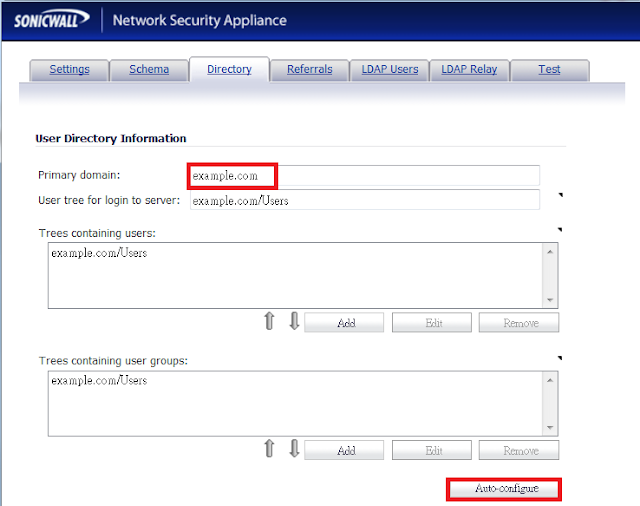Move users tree entry down
The image size is (640, 506).
click(x=294, y=321)
